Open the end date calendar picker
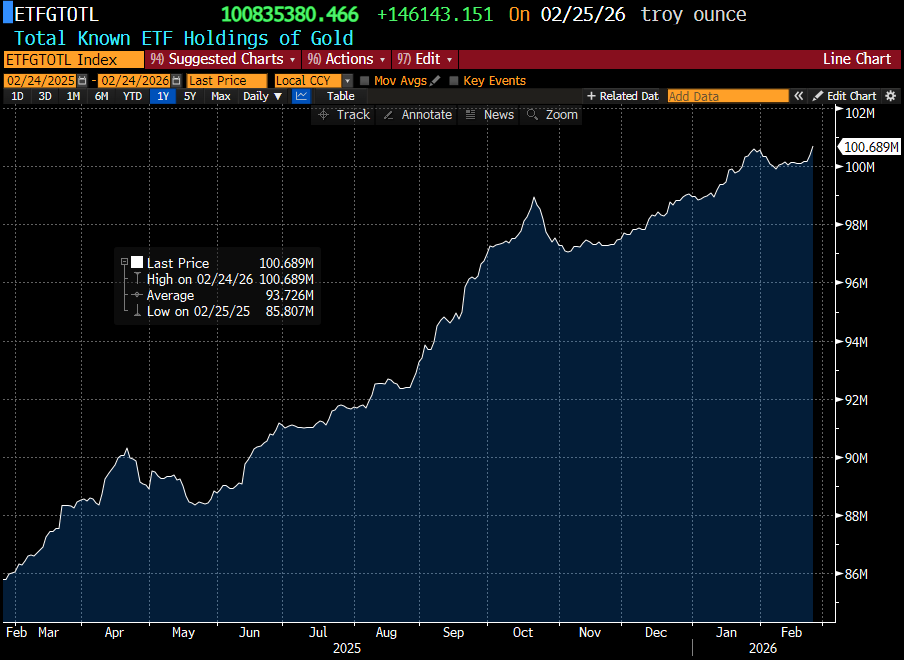Image resolution: width=904 pixels, height=660 pixels. pyautogui.click(x=176, y=80)
